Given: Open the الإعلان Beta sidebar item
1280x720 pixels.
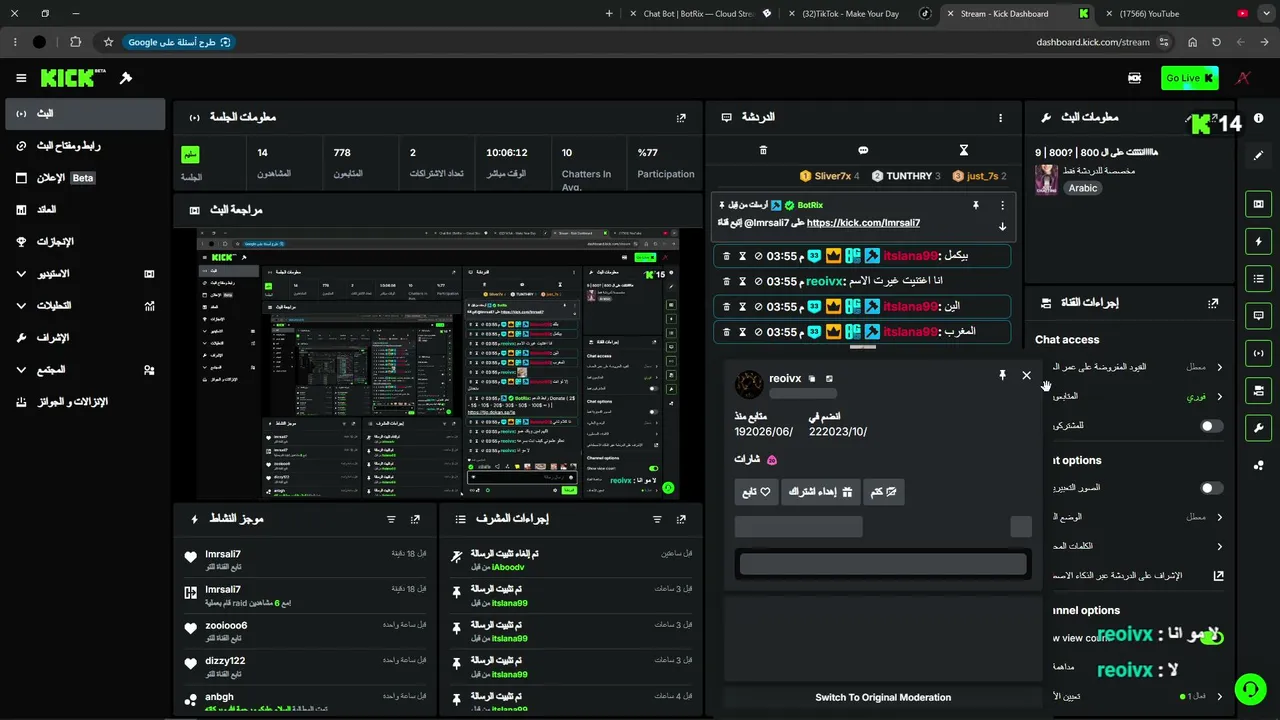Looking at the screenshot, I should (85, 178).
